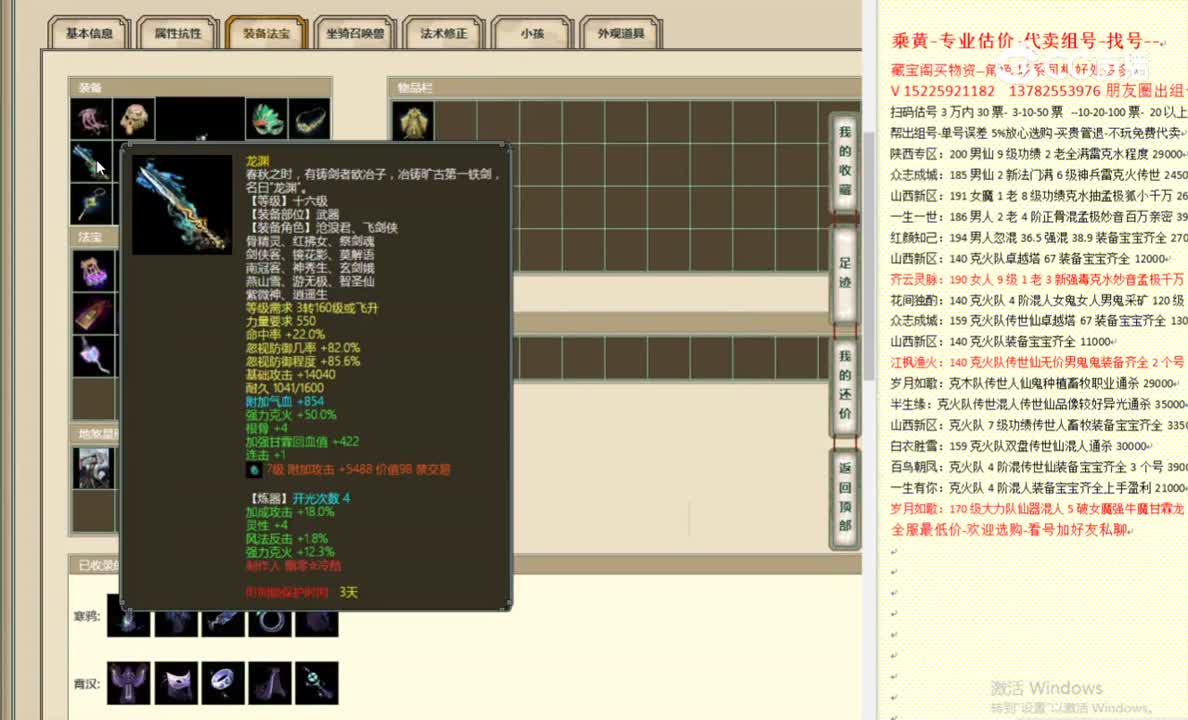This screenshot has height=720, width=1188.
Task: Select the staff icon in 青汉 row
Action: tap(317, 683)
